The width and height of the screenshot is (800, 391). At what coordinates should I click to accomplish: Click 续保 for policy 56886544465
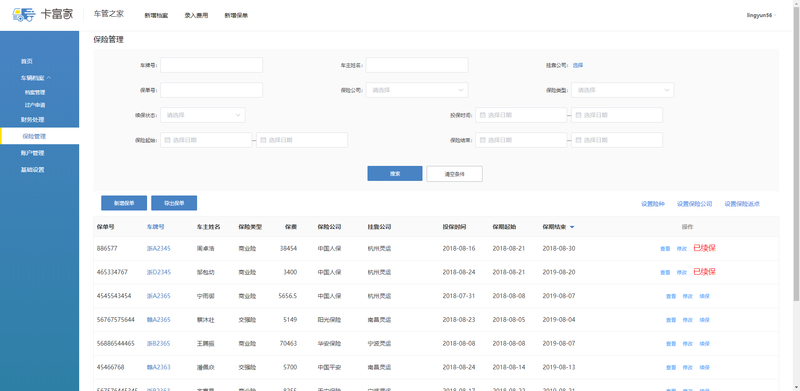705,344
